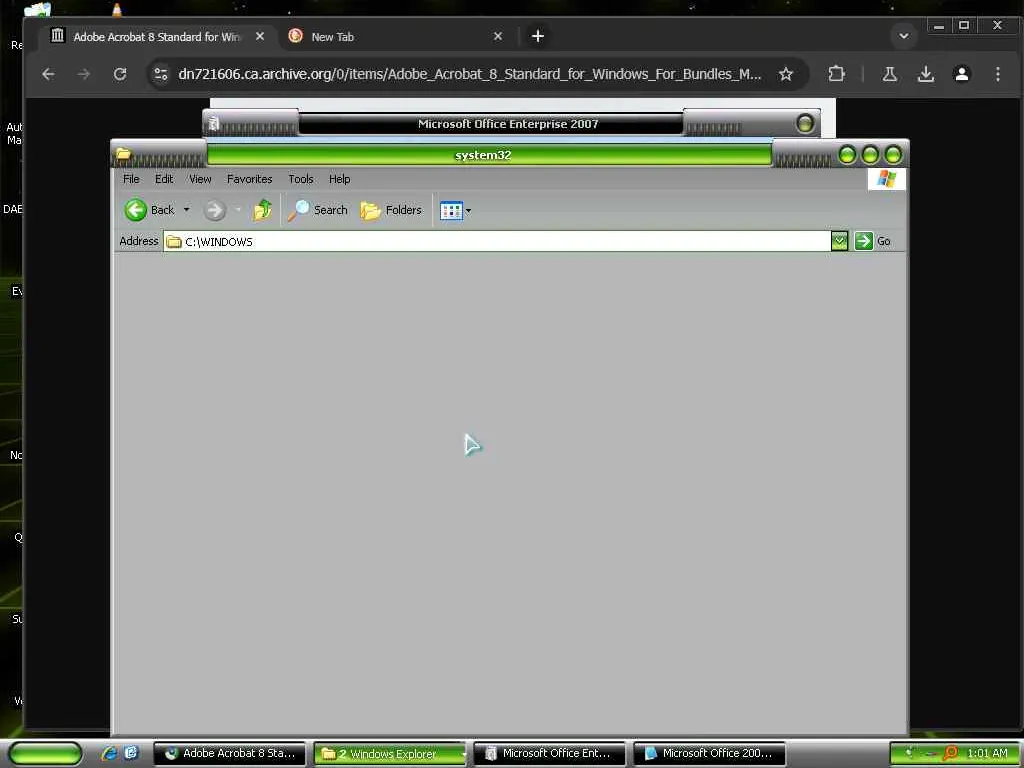Open the browser downloads icon

[x=925, y=74]
